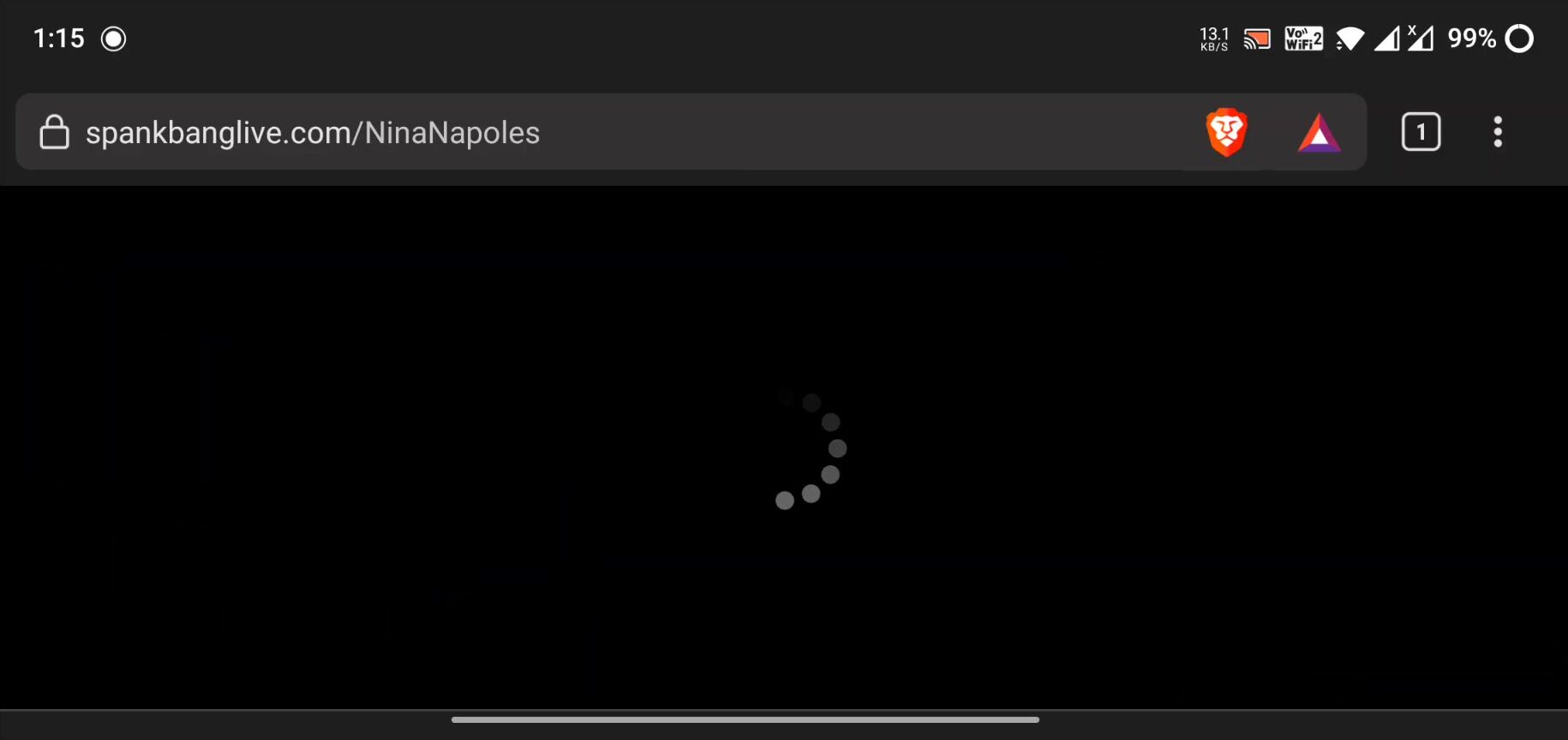Tap the bottom gesture navigation handle
This screenshot has width=1568, height=740.
pos(745,719)
